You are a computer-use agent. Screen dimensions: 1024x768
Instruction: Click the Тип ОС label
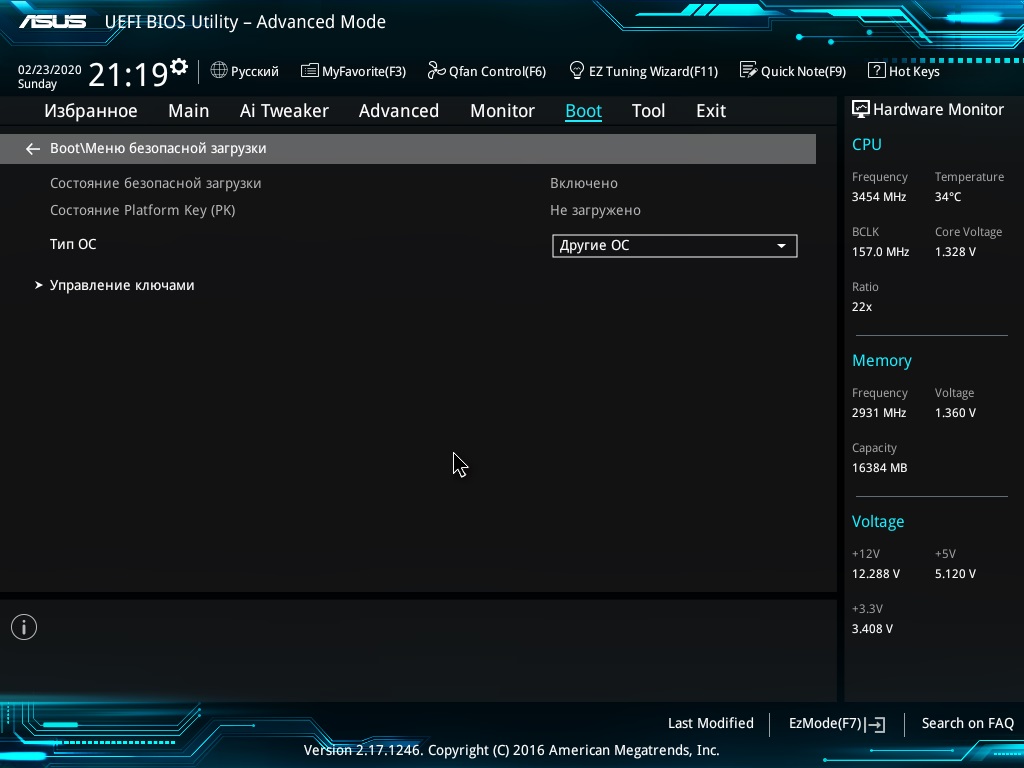point(73,244)
